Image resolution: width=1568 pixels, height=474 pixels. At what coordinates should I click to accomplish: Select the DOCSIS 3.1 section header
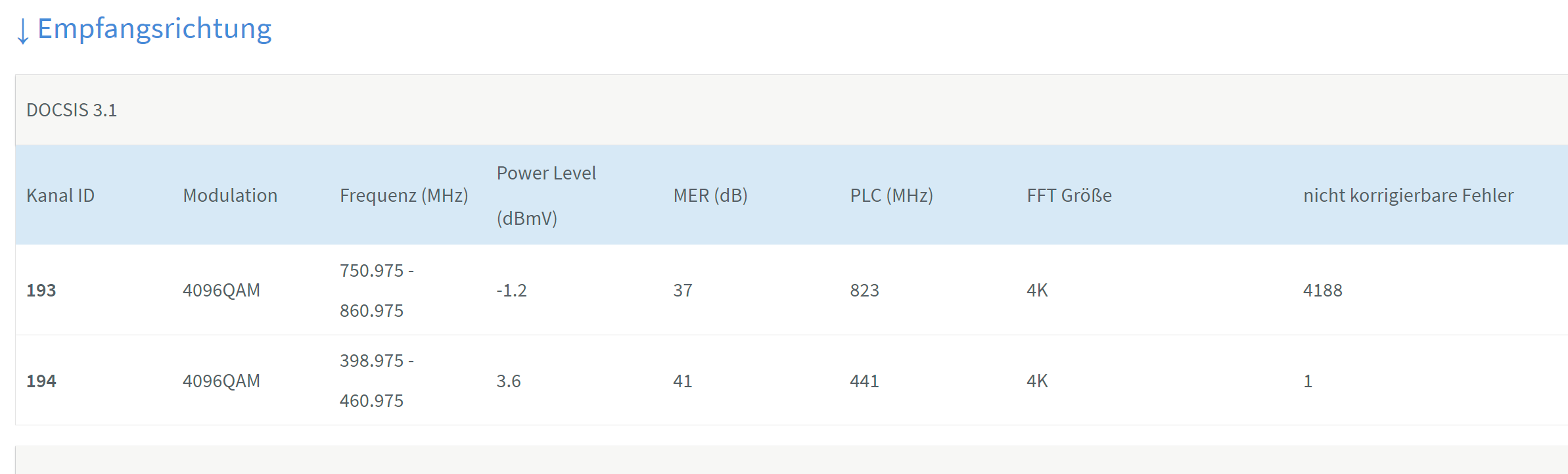coord(72,110)
